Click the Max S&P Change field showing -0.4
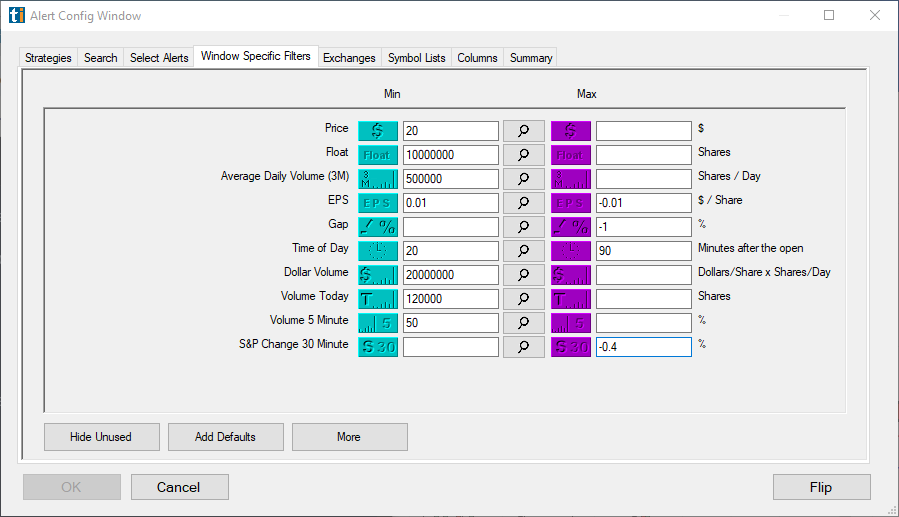Screen dimensions: 899x517 pyautogui.click(x=643, y=347)
